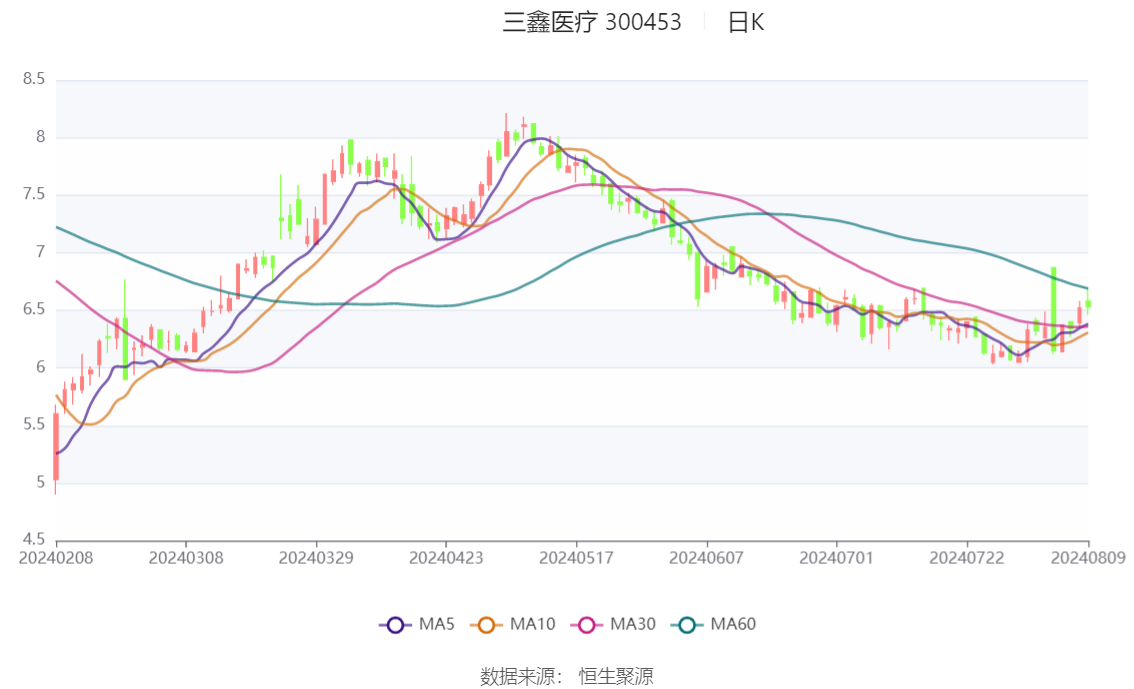
Task: Toggle the MA30 pink legend marker
Action: pos(587,625)
